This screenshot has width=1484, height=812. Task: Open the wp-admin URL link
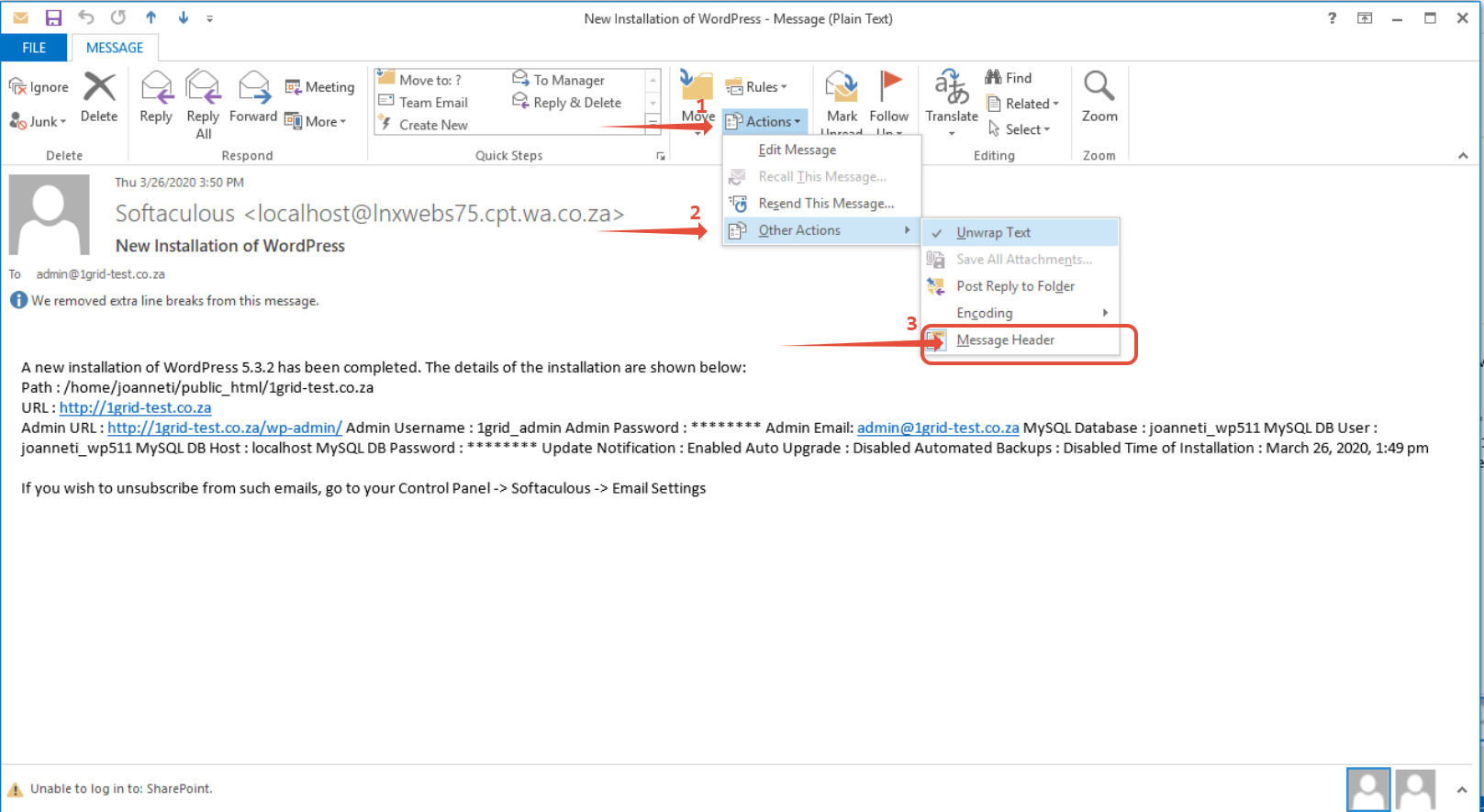(225, 428)
